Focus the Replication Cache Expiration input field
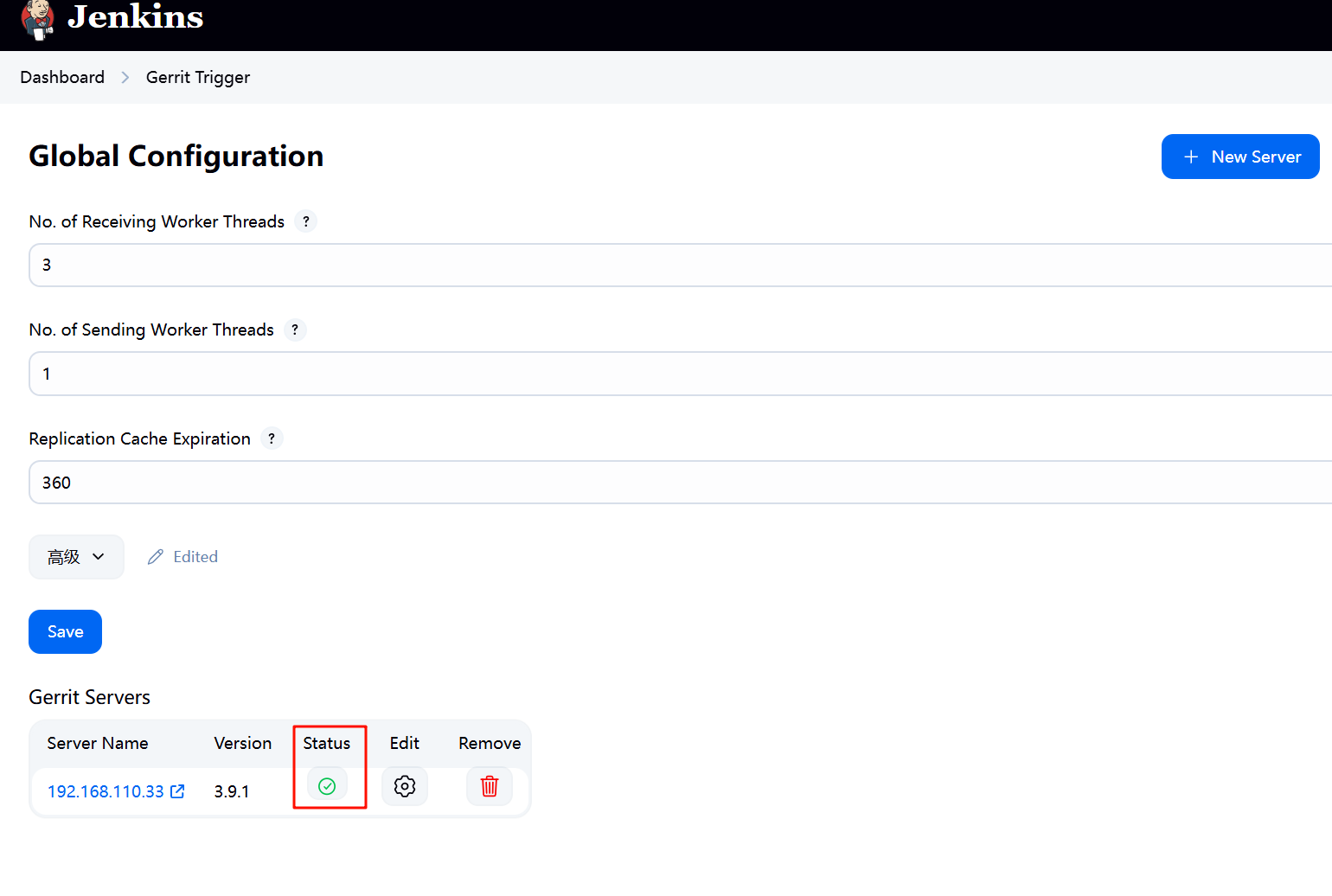This screenshot has width=1332, height=896. click(x=681, y=483)
